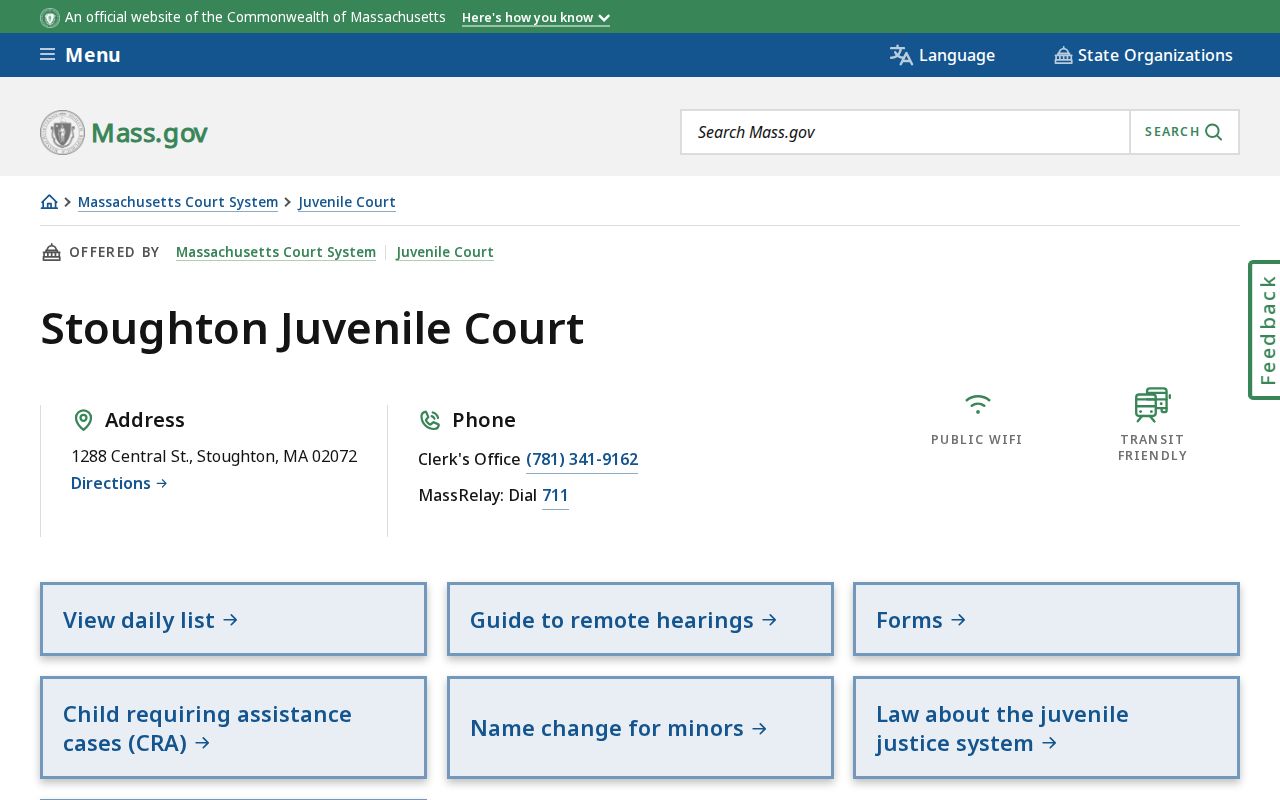Screen dimensions: 1280x800
Task: Open Juvenile Court breadcrumb link
Action: (347, 202)
